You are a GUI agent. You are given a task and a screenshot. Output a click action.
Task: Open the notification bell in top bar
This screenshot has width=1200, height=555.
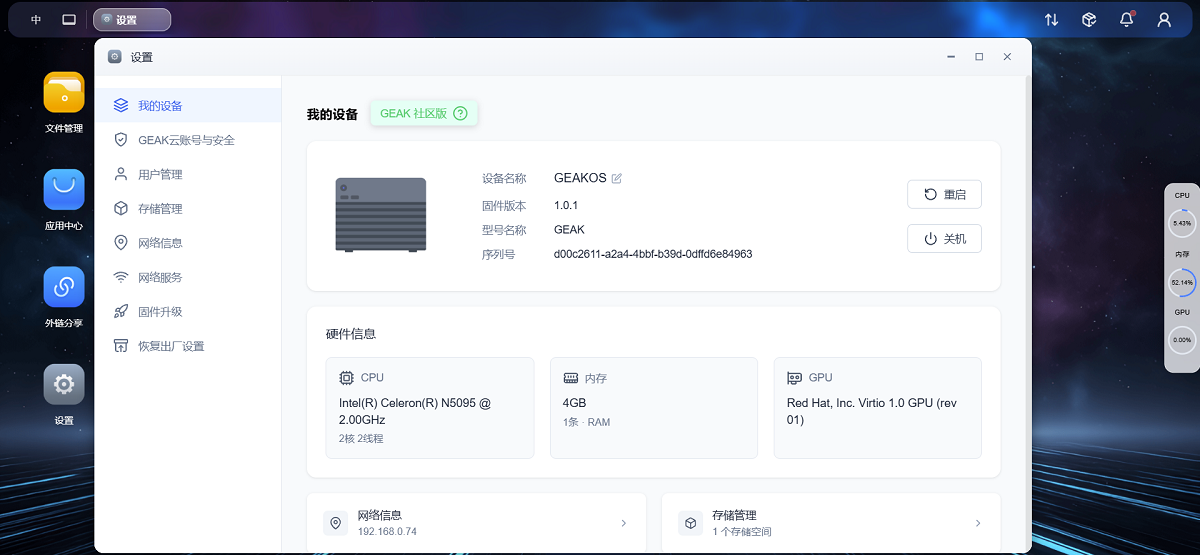click(1127, 19)
